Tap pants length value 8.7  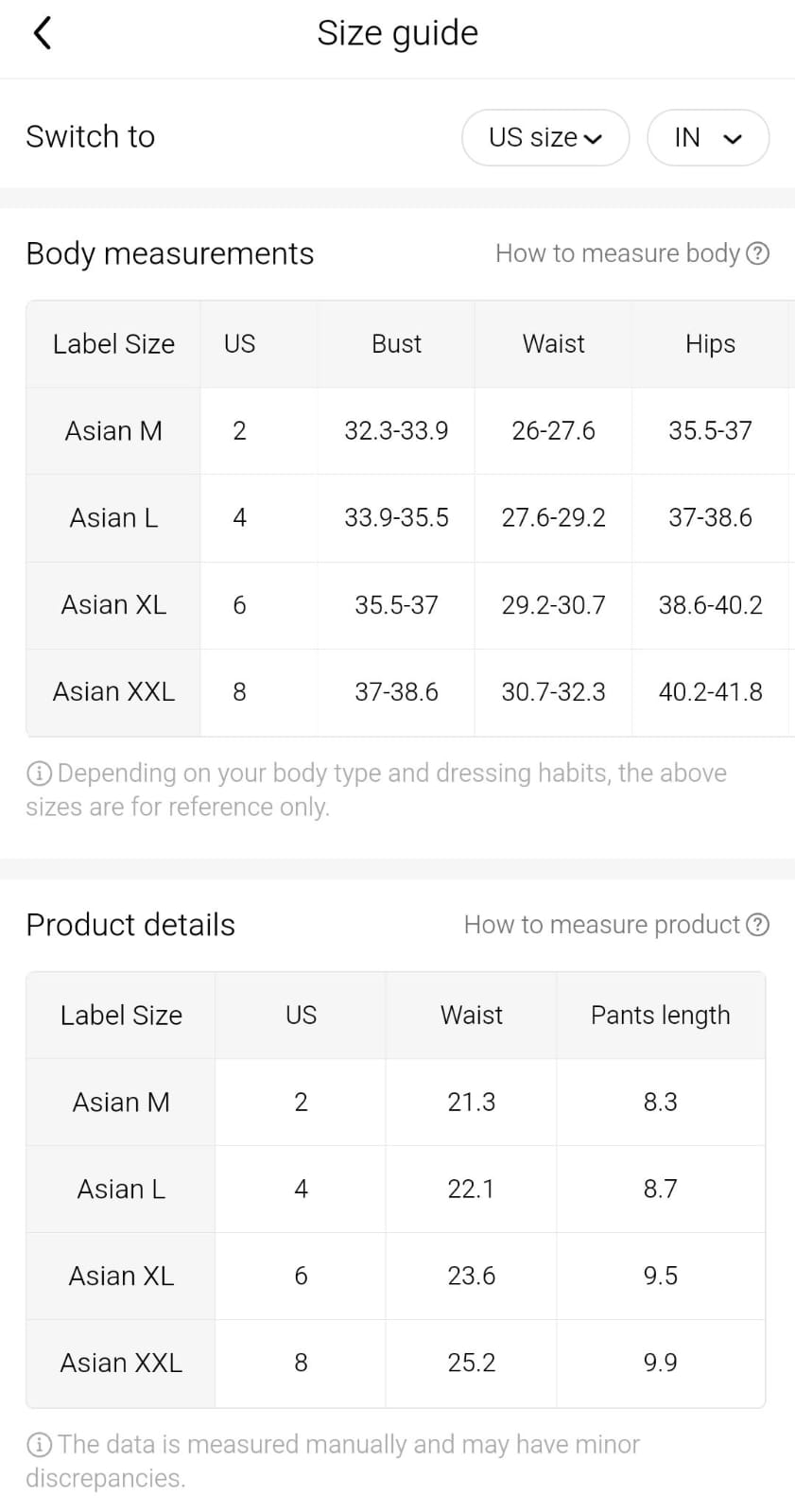tap(660, 1189)
